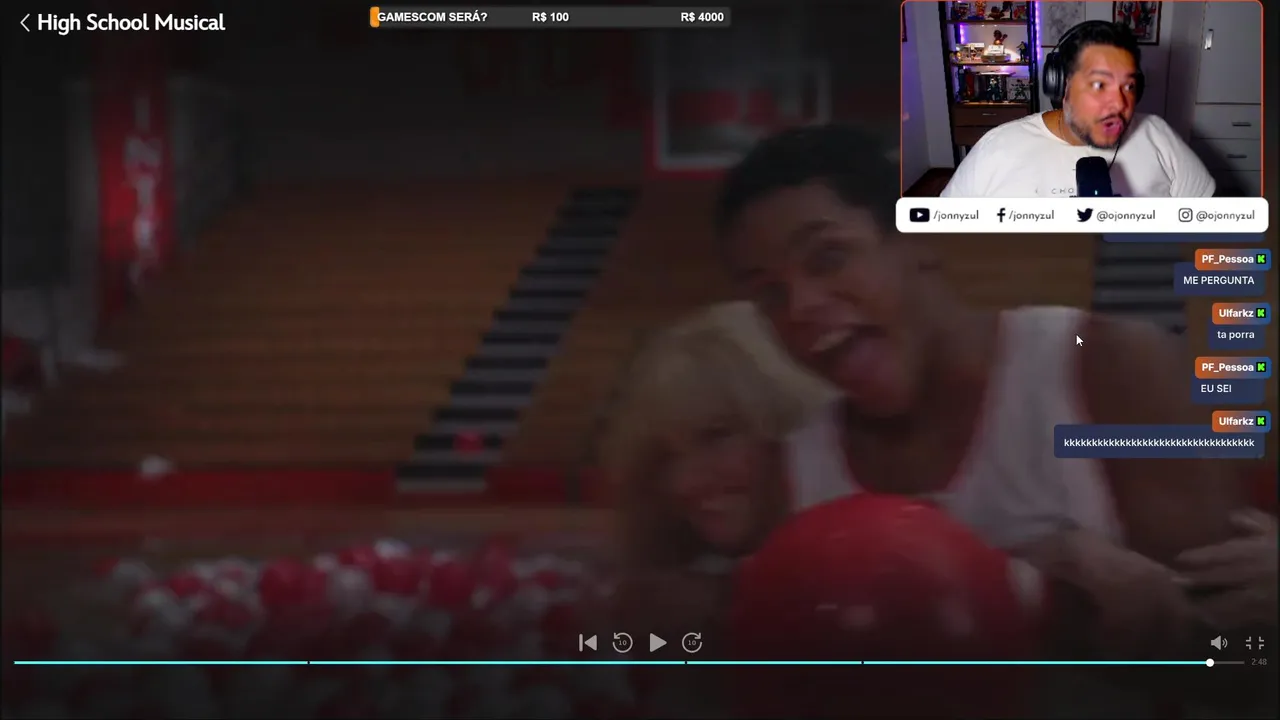Click the ME PERGUNTA chat message

(x=1218, y=280)
